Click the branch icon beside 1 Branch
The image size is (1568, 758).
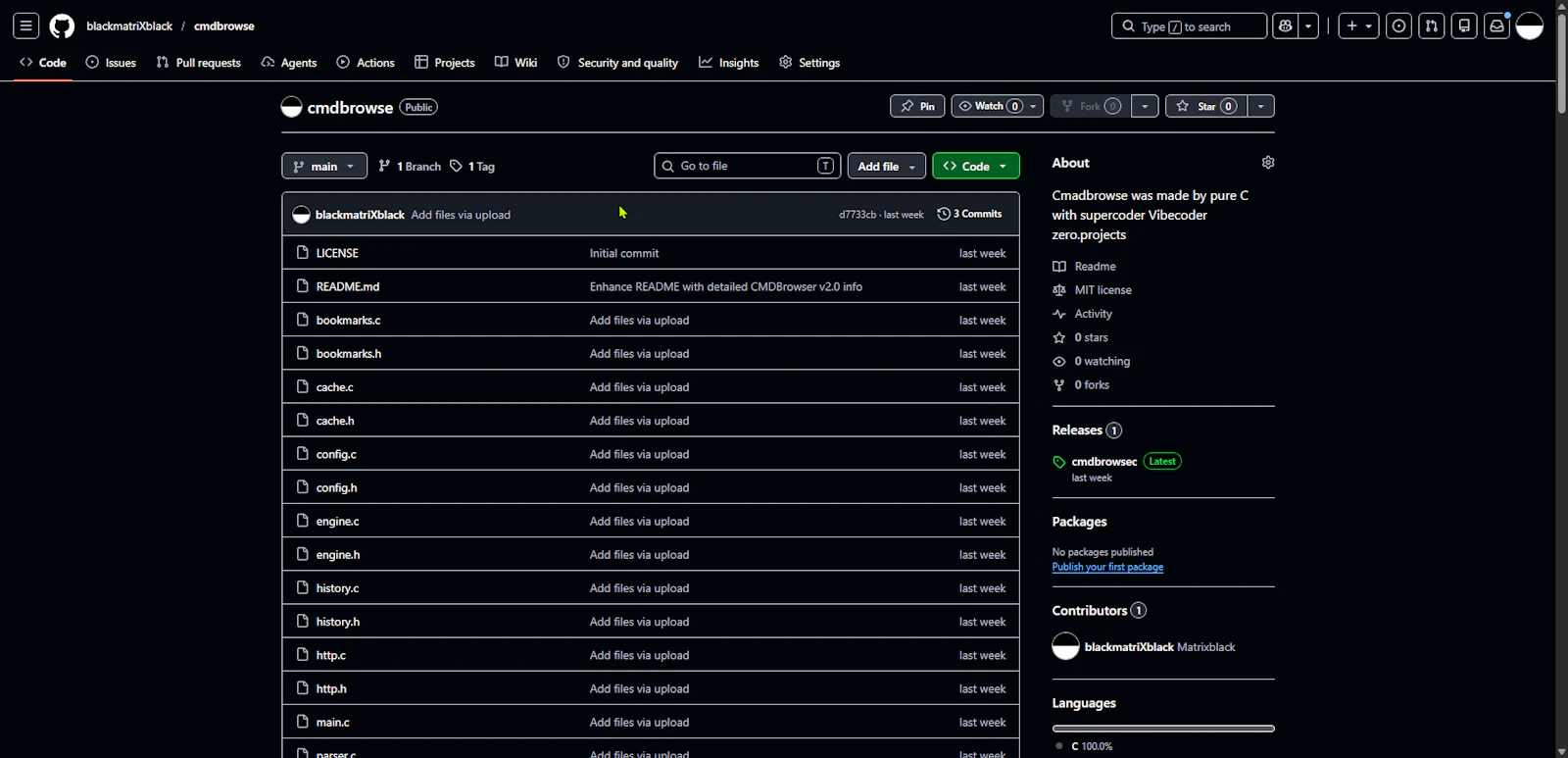tap(385, 167)
